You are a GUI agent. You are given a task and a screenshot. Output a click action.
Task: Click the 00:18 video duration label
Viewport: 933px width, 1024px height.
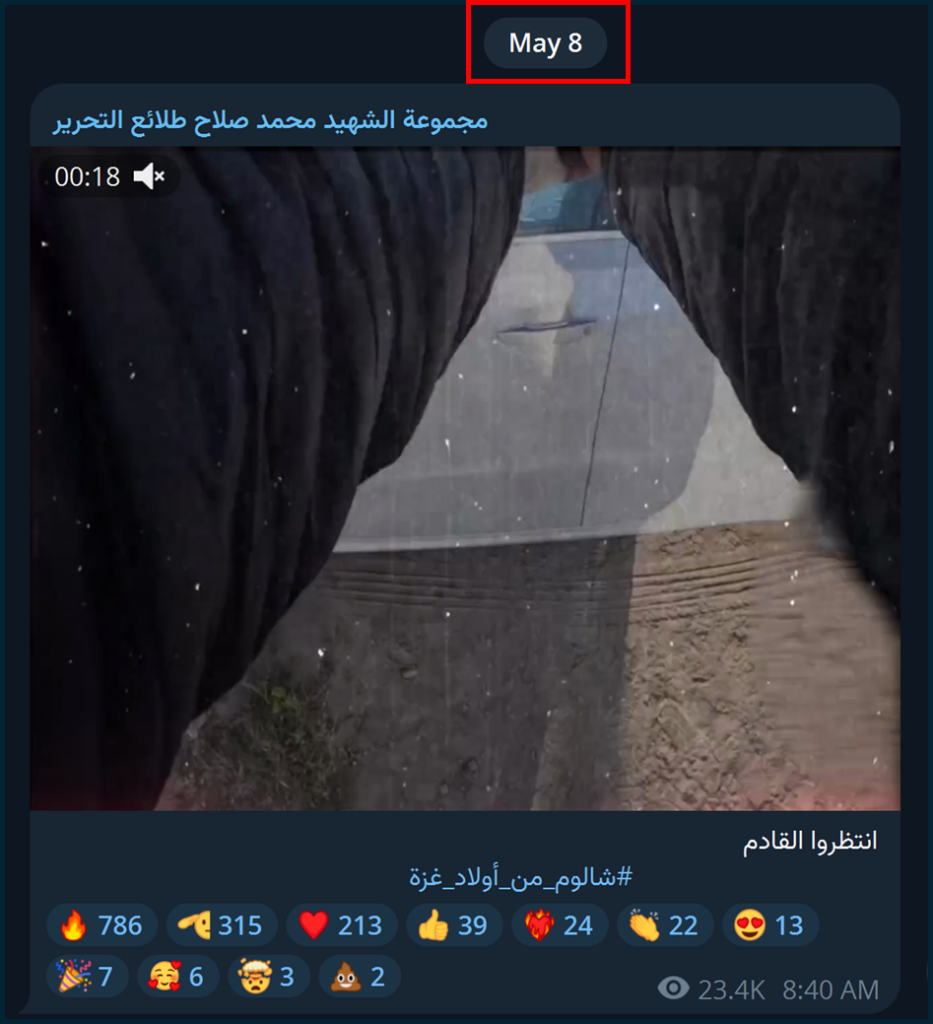(87, 176)
